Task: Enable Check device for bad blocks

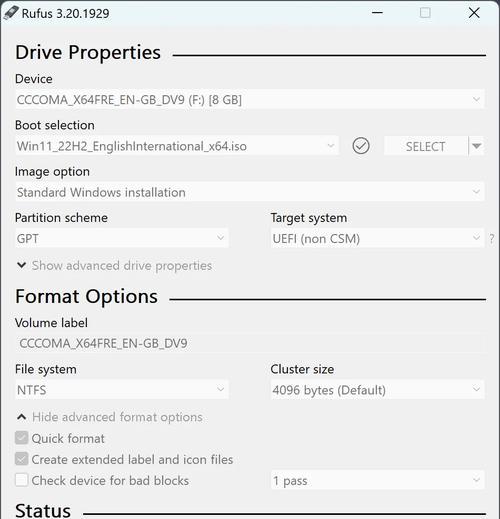Action: click(x=21, y=480)
